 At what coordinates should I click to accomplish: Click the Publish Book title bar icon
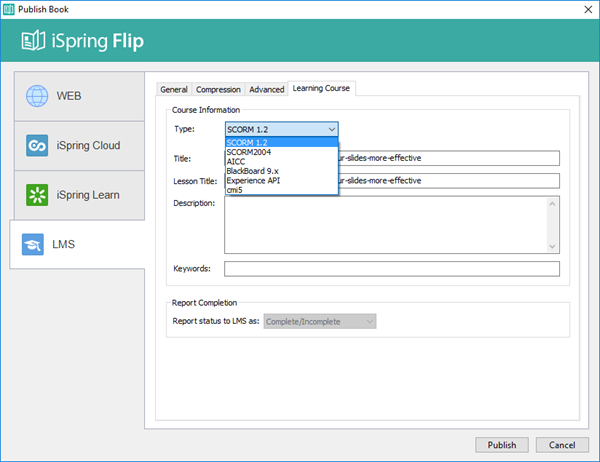point(8,9)
